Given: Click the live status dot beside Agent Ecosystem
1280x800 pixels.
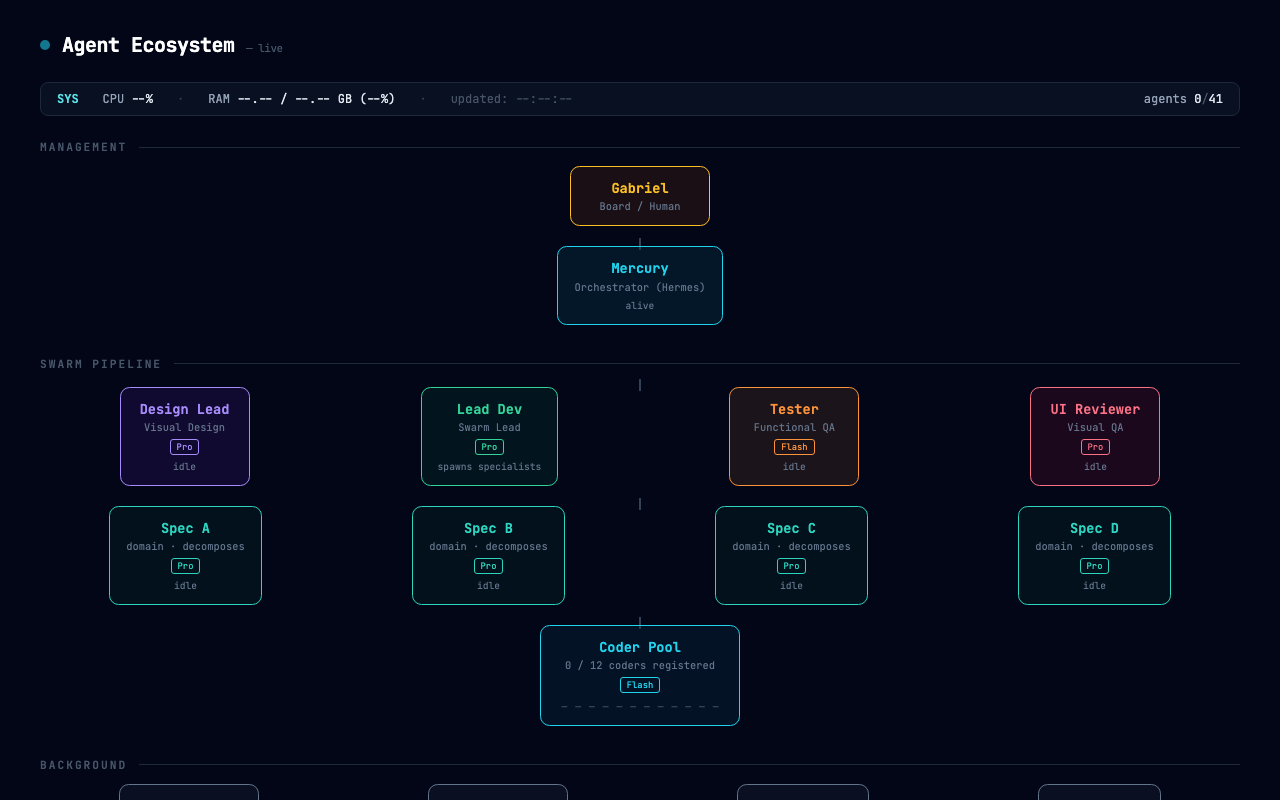Looking at the screenshot, I should click(x=45, y=45).
